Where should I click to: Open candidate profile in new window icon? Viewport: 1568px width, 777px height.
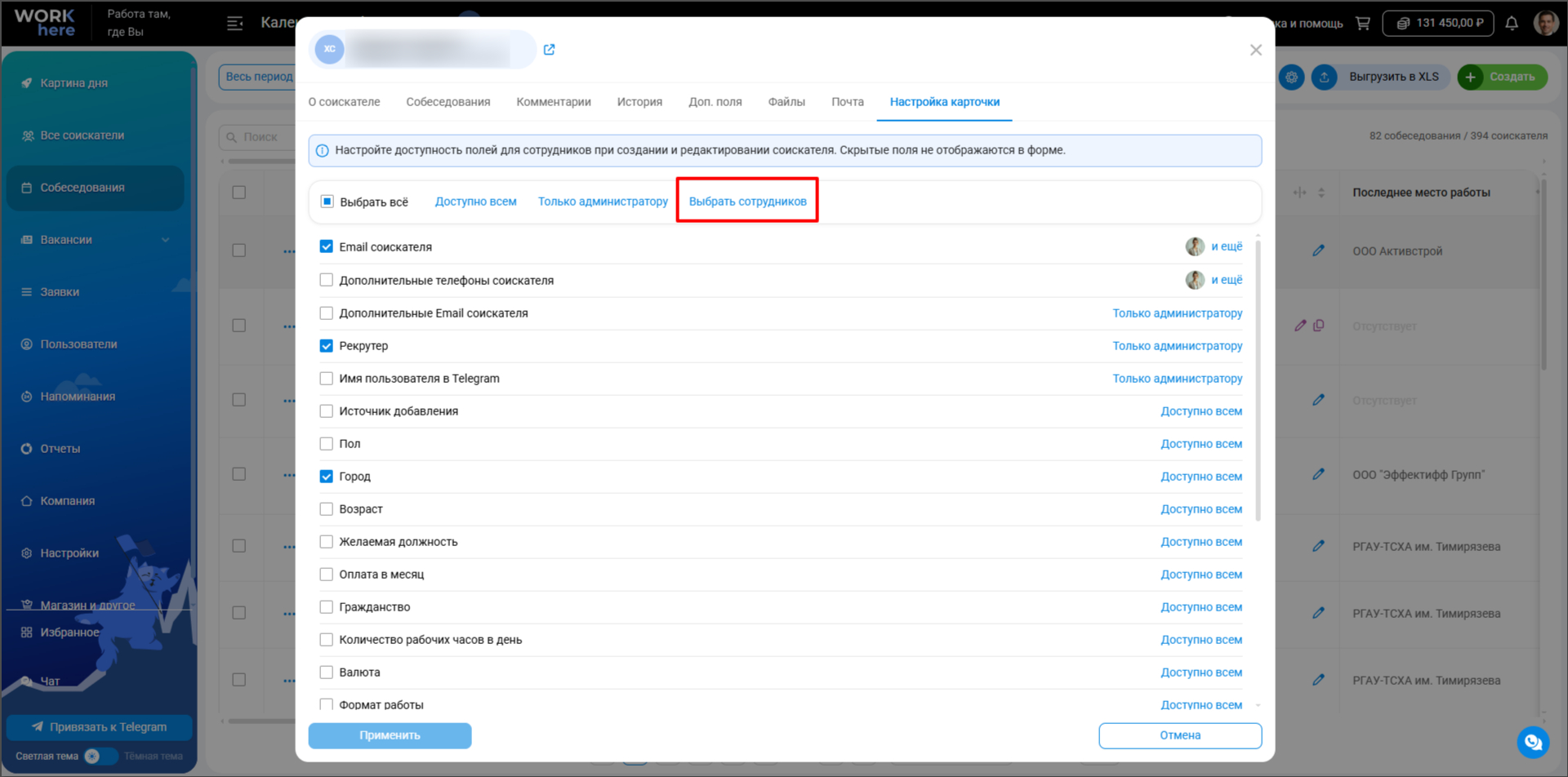pos(549,50)
